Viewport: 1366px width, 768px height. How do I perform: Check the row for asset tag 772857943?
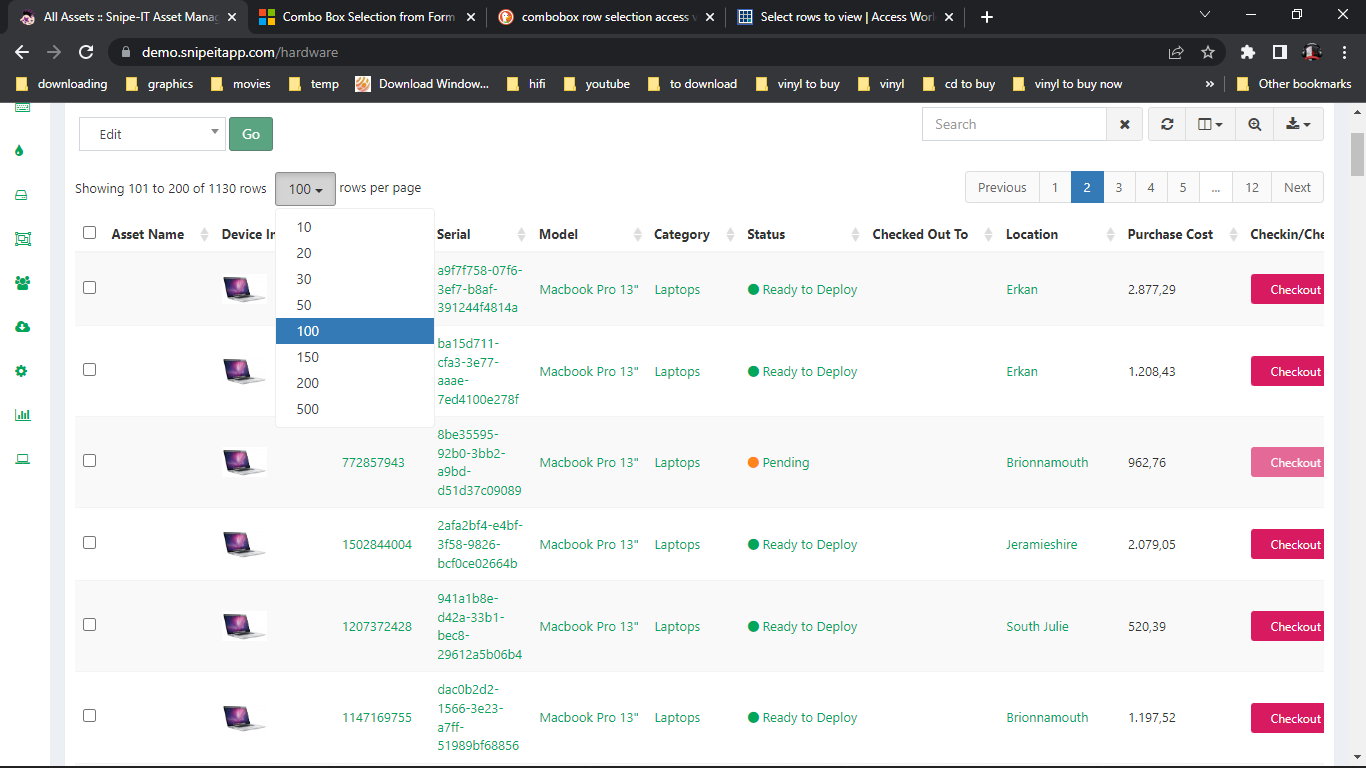coord(89,460)
